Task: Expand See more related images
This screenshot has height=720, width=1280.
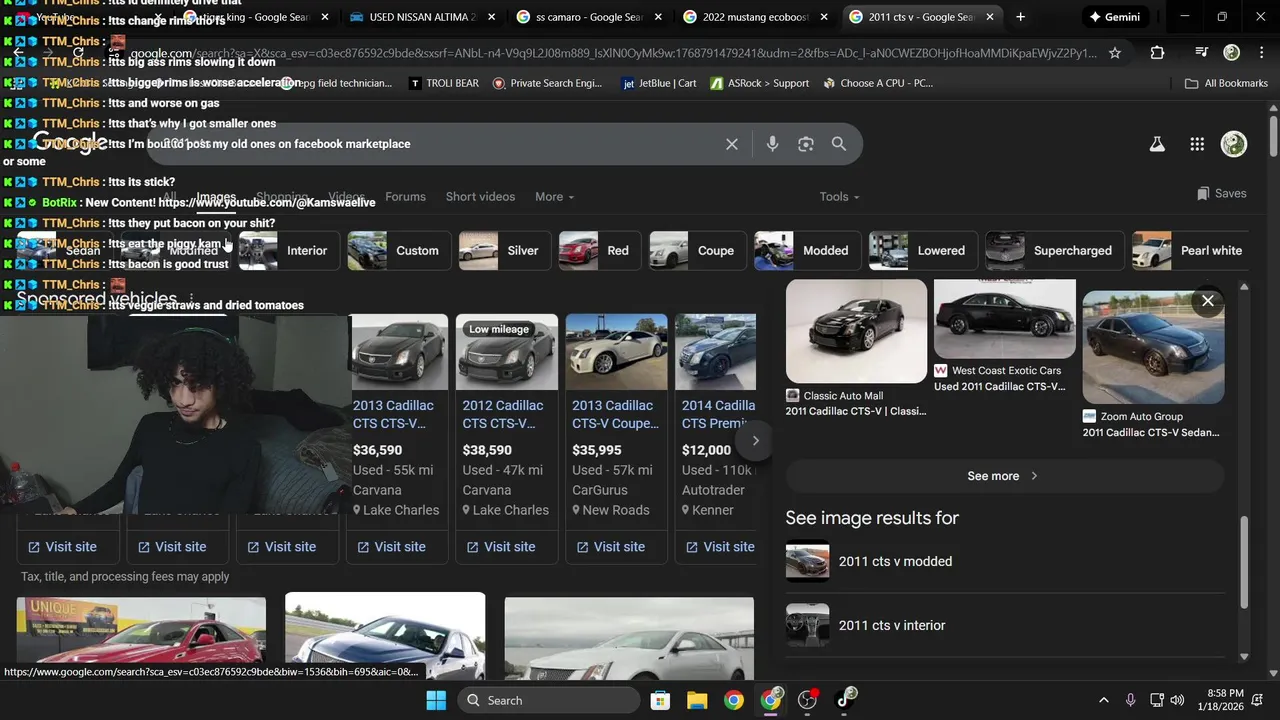Action: [1004, 476]
